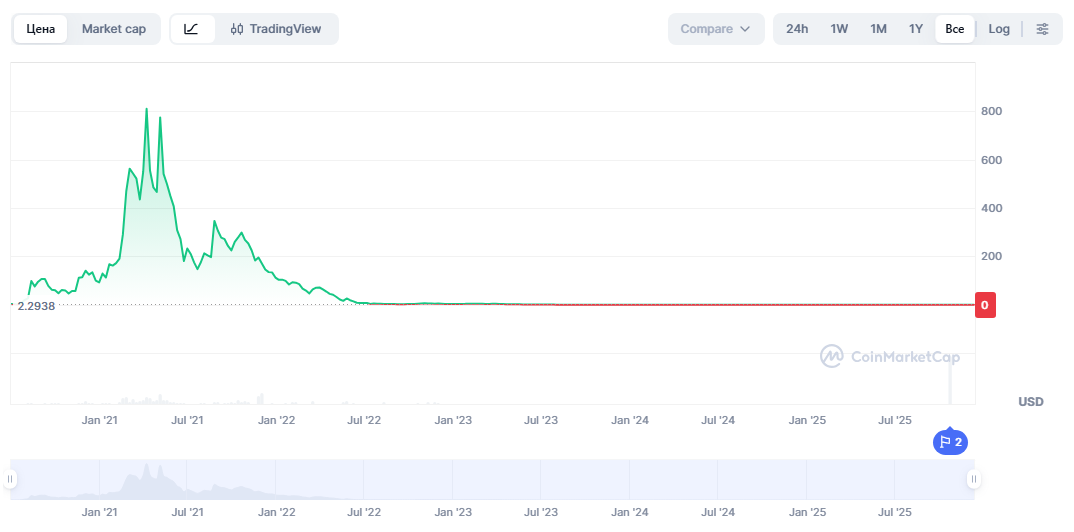
Task: Click the left range handle of navigator
Action: pyautogui.click(x=11, y=480)
